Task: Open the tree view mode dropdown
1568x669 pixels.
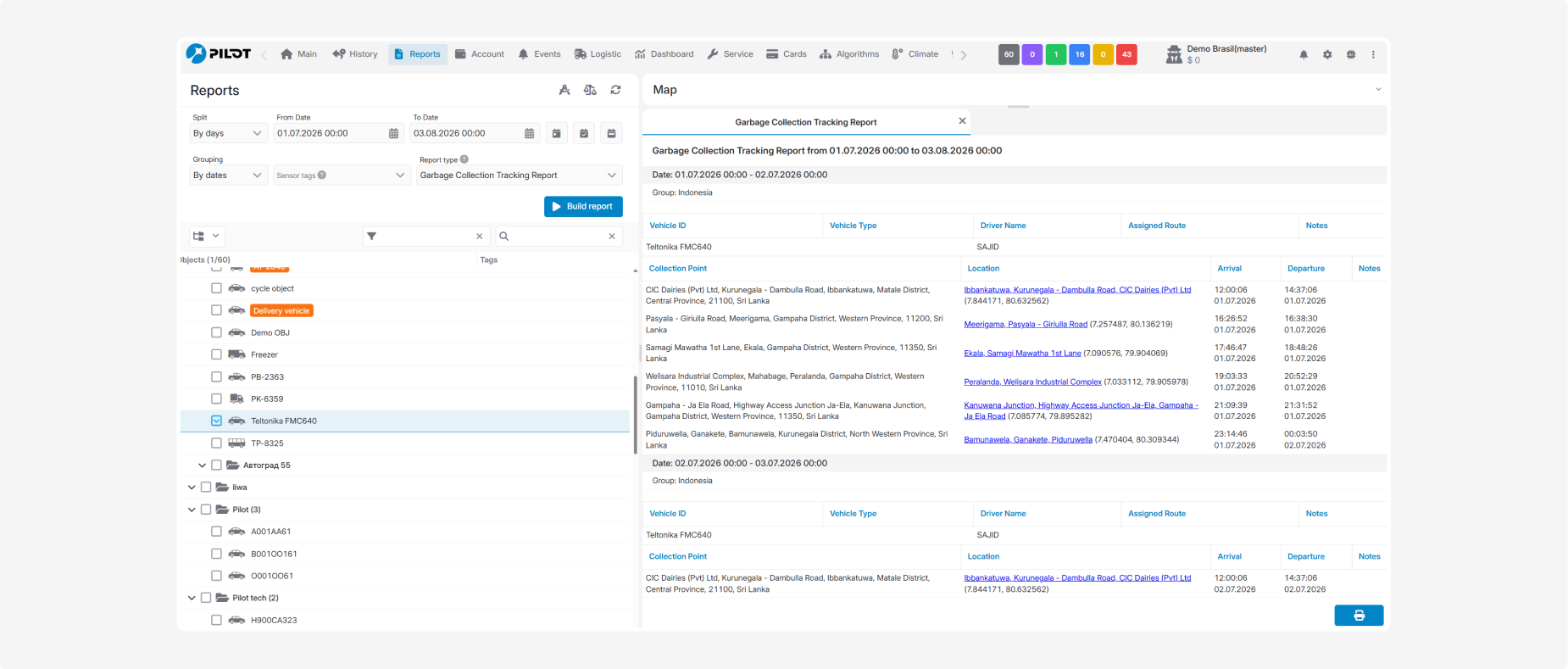Action: coord(206,237)
